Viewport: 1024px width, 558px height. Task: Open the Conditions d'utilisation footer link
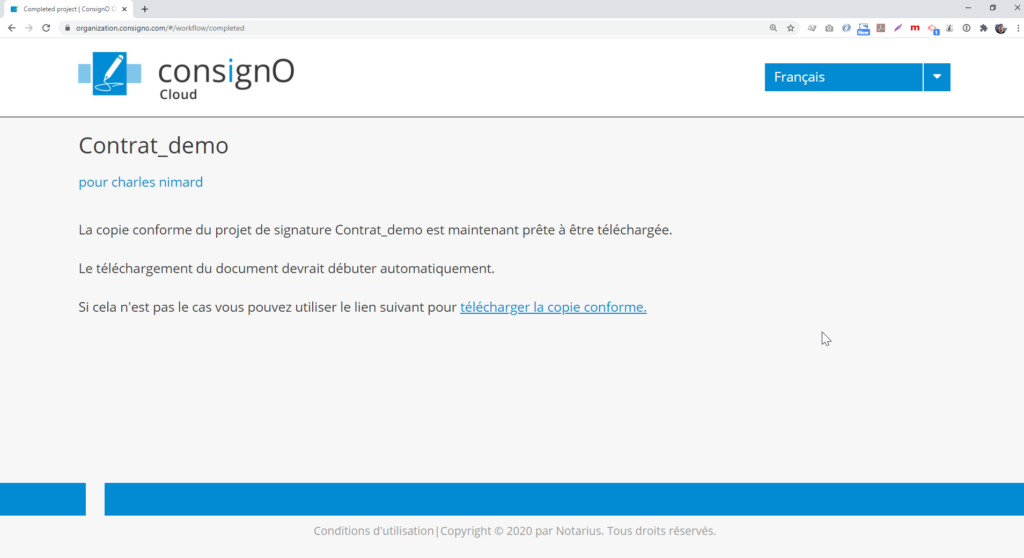coord(374,531)
